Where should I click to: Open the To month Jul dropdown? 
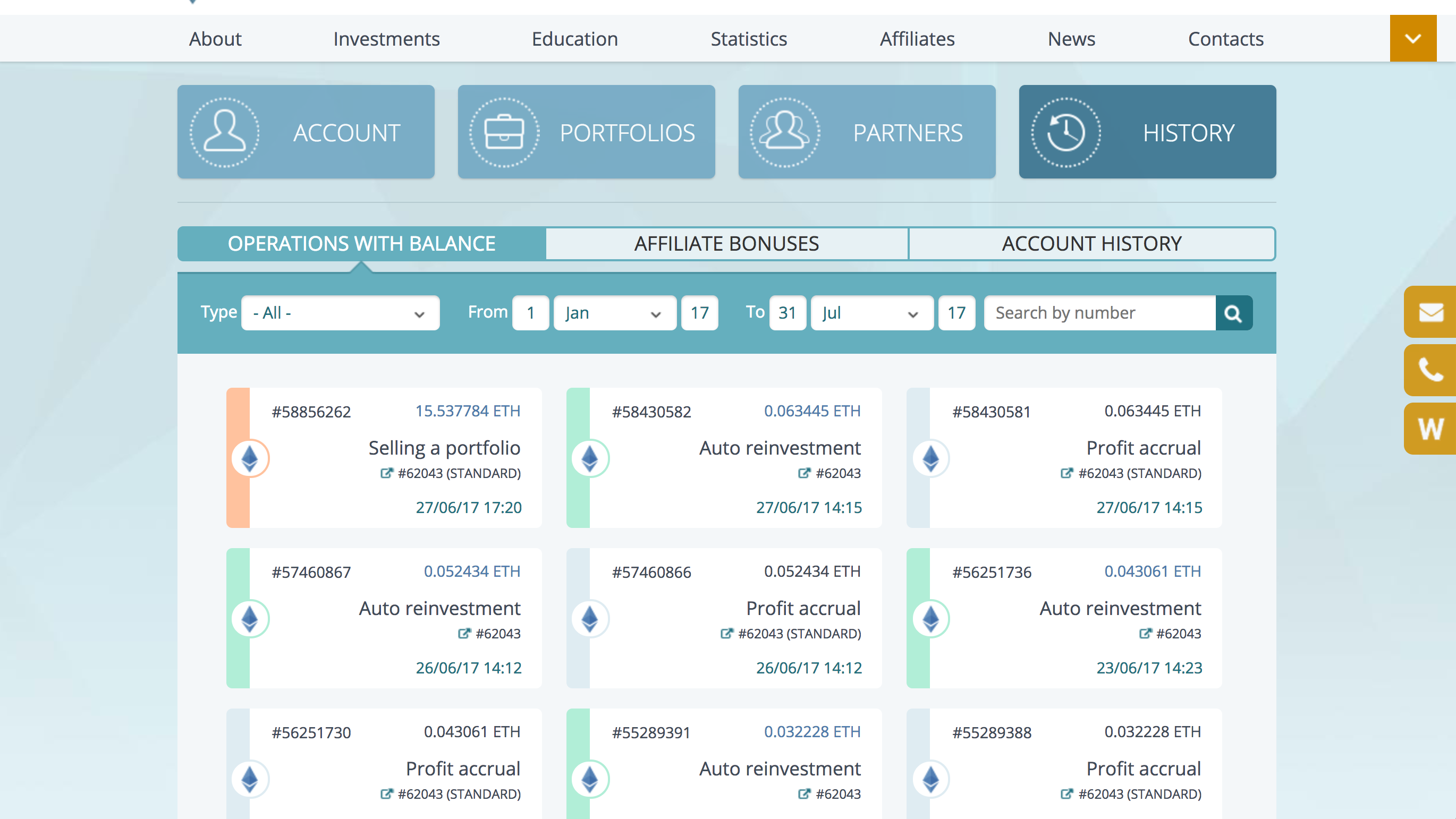pos(872,313)
